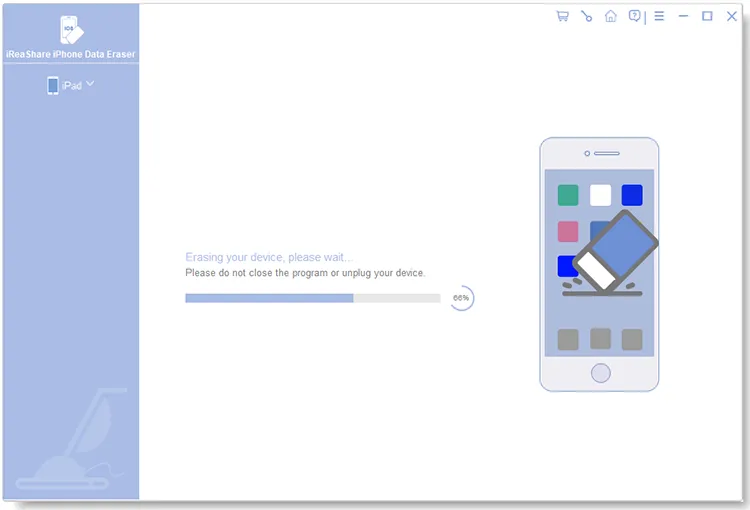This screenshot has height=510, width=750.
Task: Click the iReaShare iPhone Data Eraser title
Action: coord(71,55)
